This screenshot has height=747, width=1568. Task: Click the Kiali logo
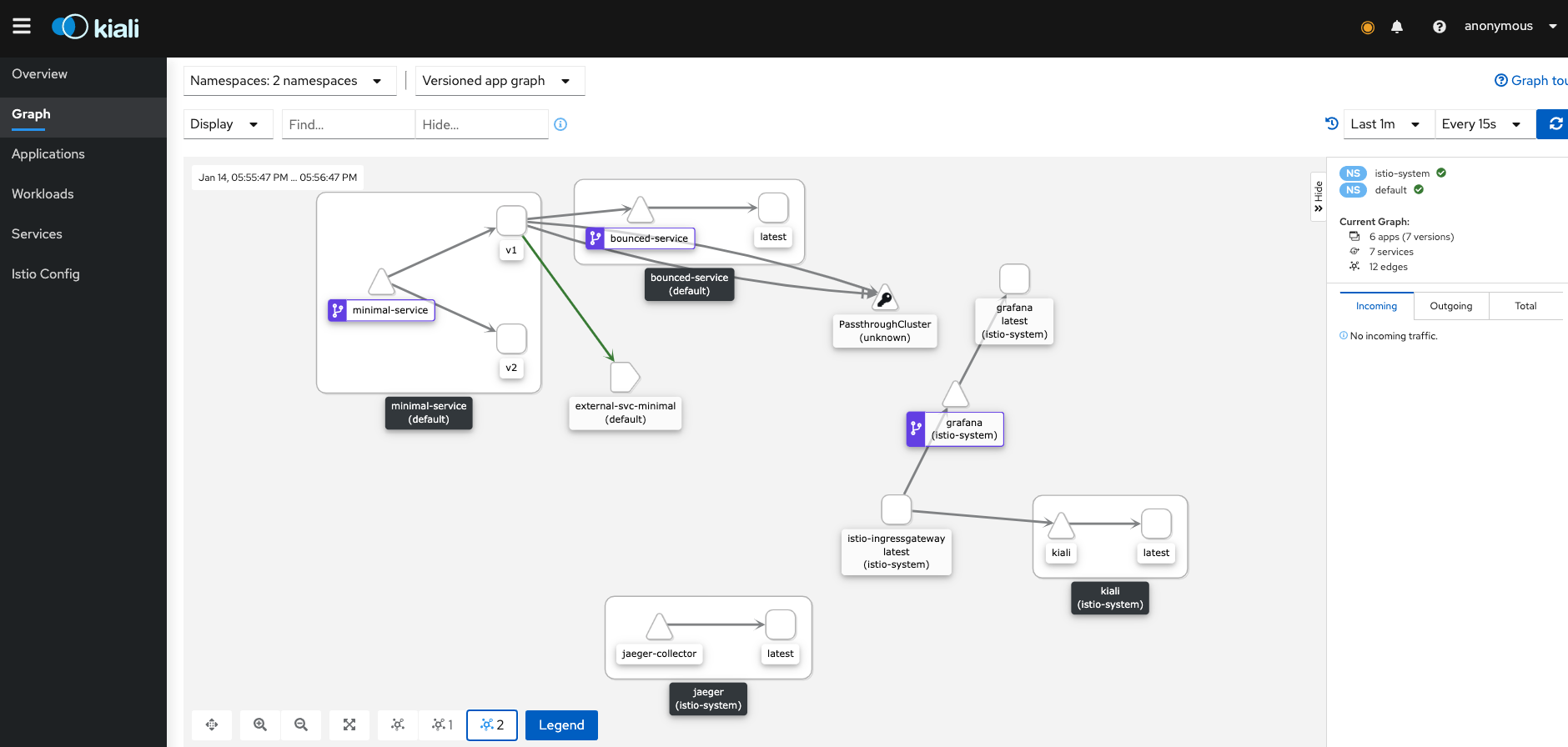[95, 28]
